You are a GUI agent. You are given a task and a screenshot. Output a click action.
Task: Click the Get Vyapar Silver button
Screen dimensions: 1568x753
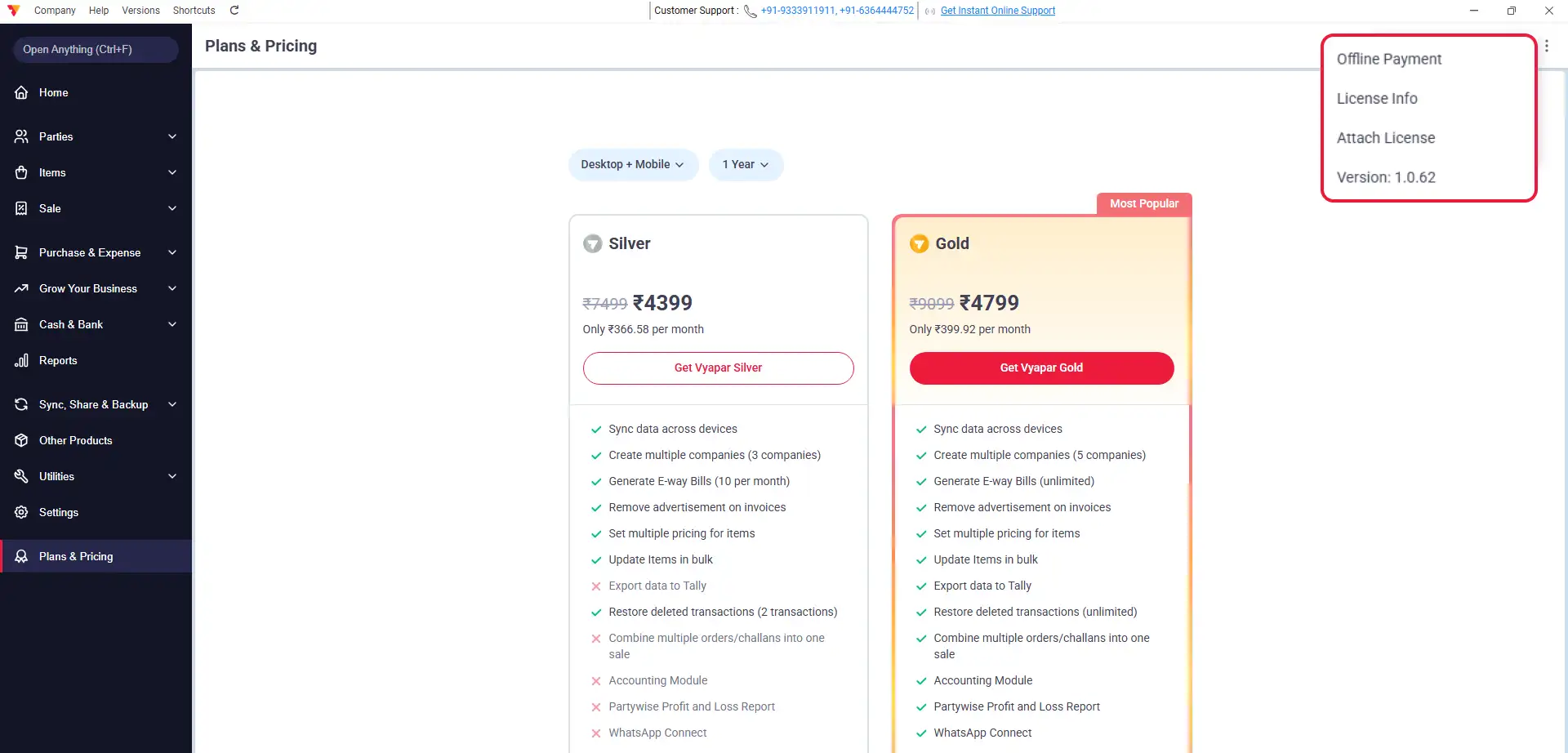719,368
